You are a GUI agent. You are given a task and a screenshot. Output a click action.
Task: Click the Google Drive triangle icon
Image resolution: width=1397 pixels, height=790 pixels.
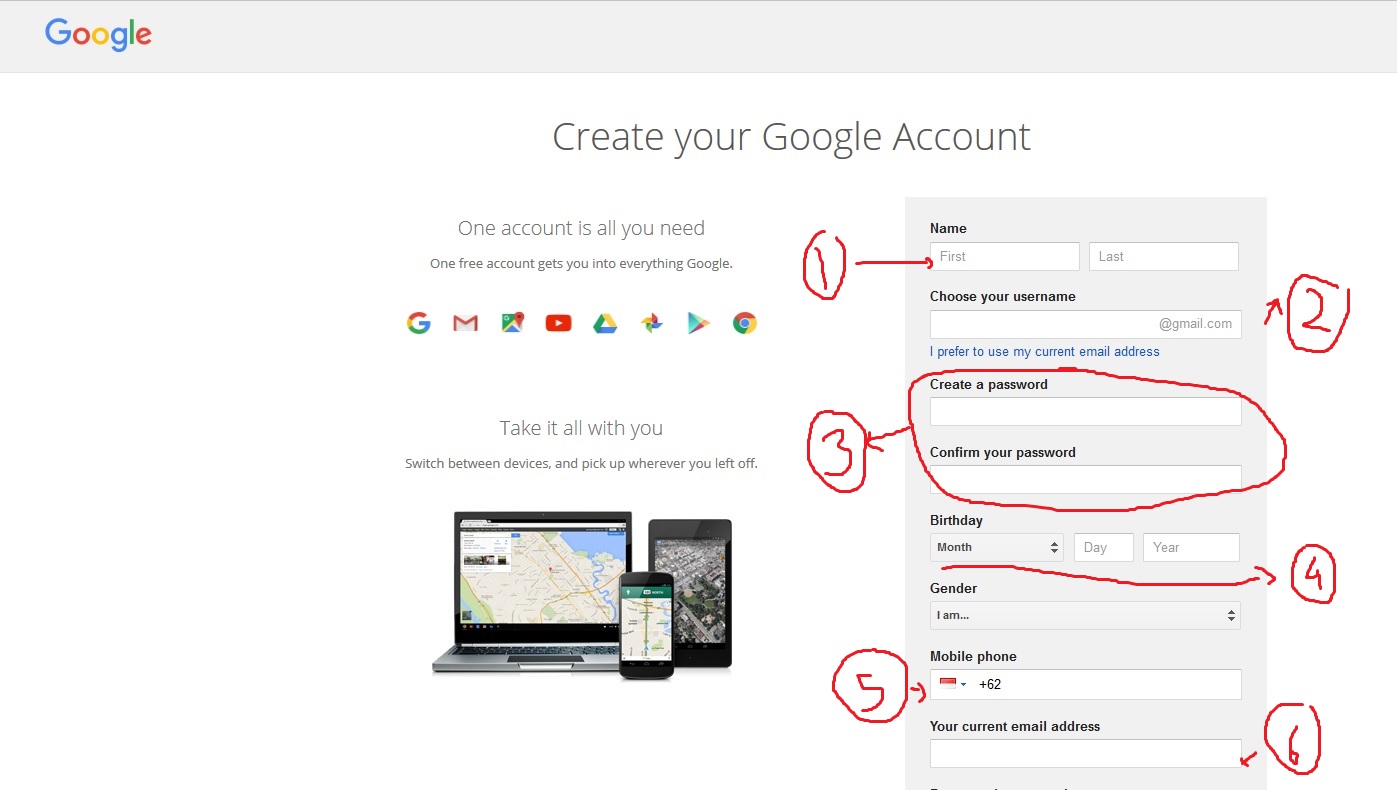(605, 323)
